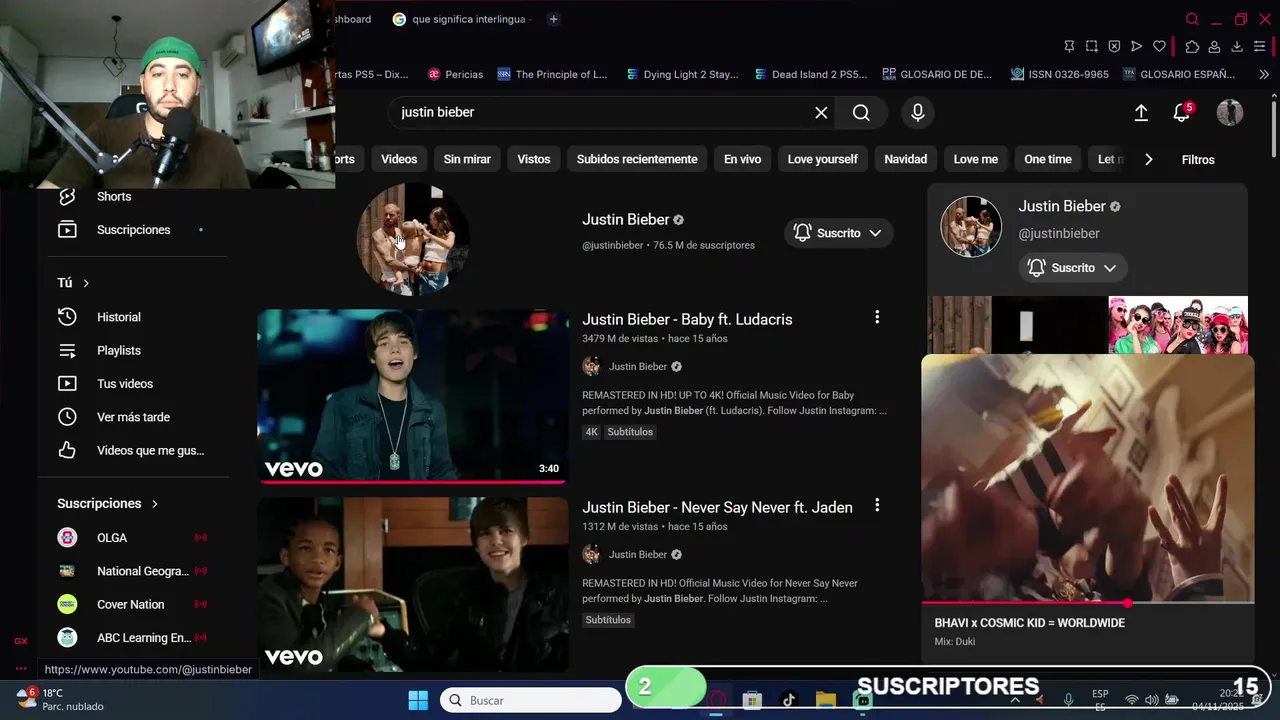1280x720 pixels.
Task: Open the upload/create video icon
Action: [x=1141, y=113]
